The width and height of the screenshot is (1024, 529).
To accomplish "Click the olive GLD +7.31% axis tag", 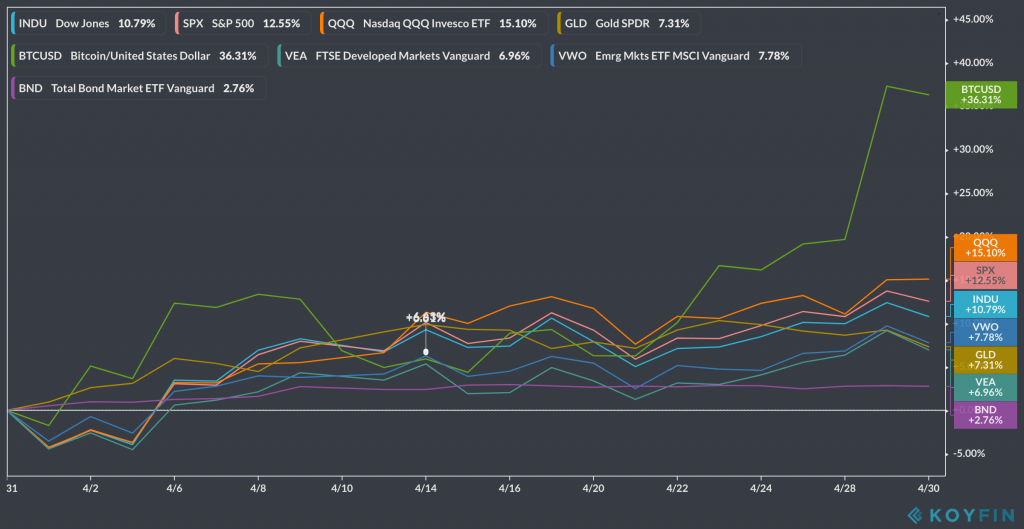I will tap(985, 360).
